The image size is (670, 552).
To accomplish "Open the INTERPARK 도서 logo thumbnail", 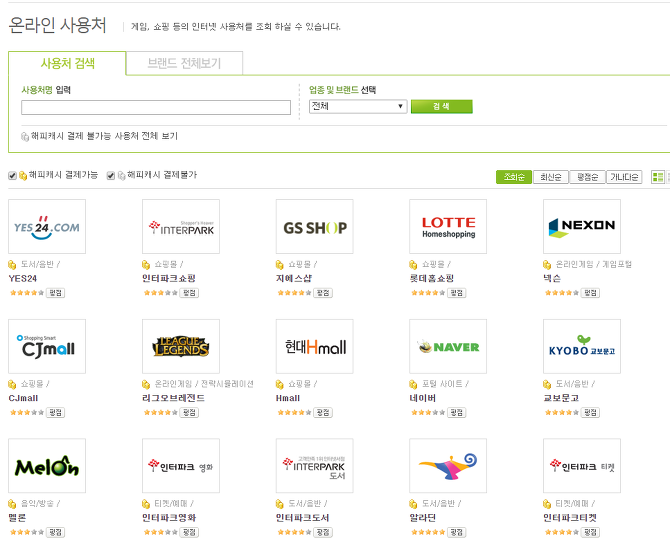I will point(314,466).
